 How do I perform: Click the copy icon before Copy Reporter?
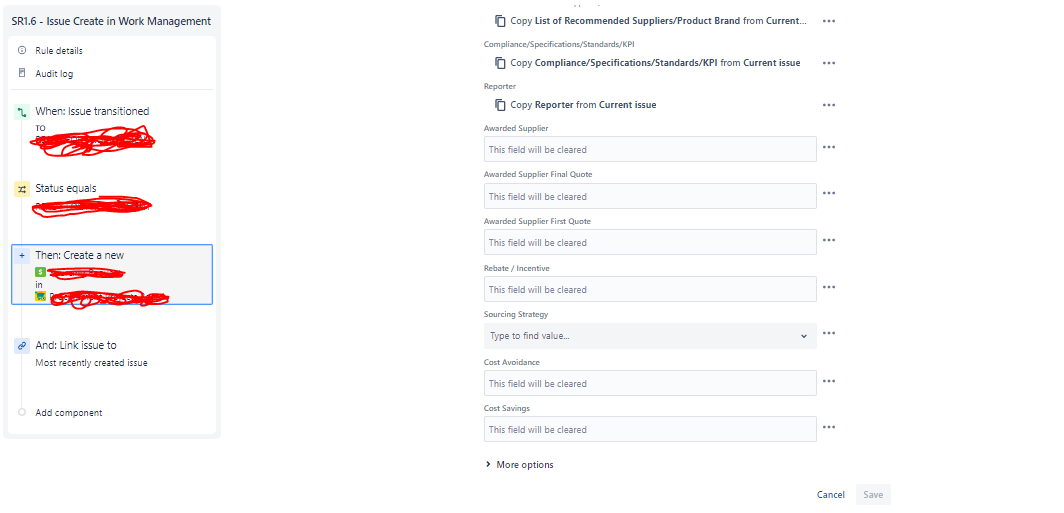(500, 105)
